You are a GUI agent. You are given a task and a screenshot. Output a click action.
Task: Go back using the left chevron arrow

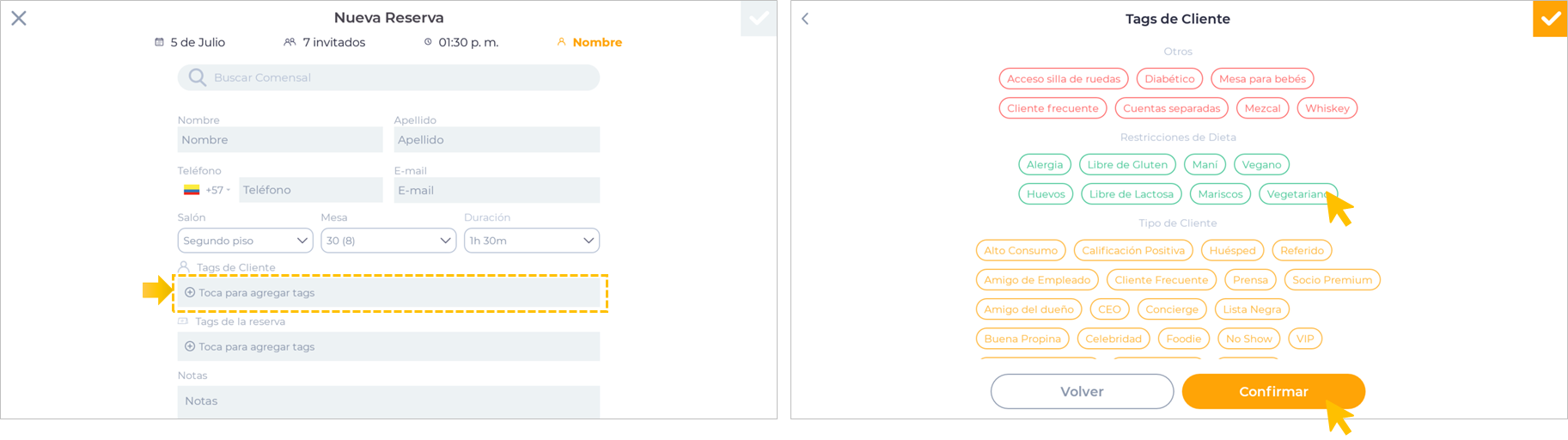805,19
